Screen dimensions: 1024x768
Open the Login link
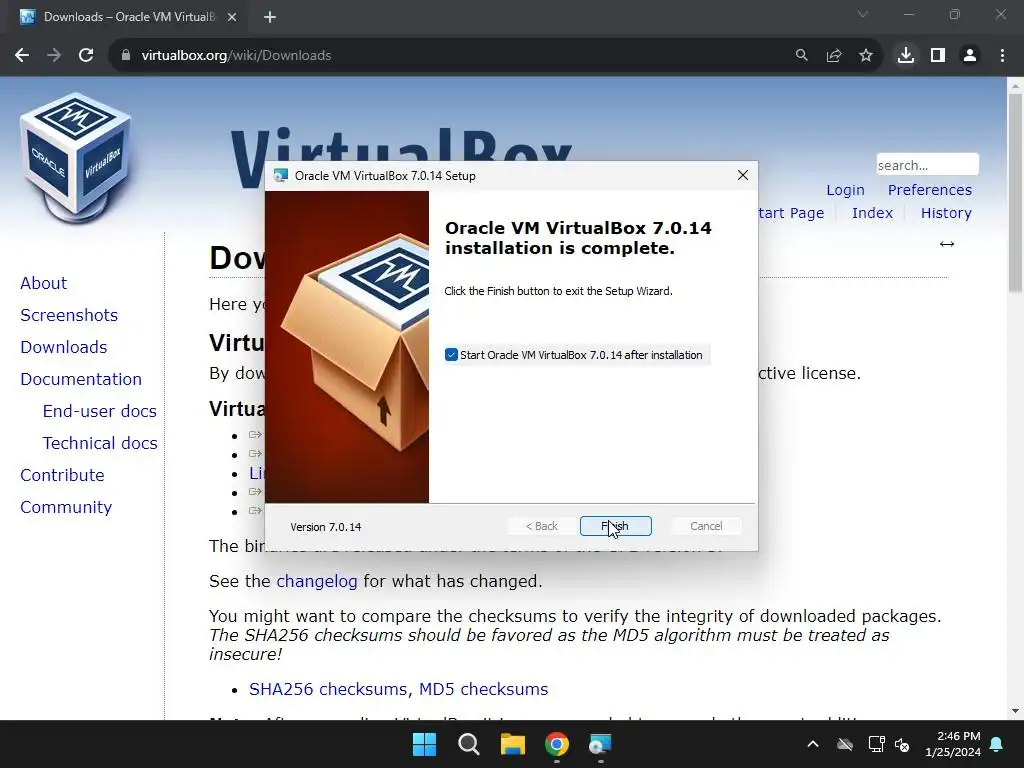[x=845, y=190]
